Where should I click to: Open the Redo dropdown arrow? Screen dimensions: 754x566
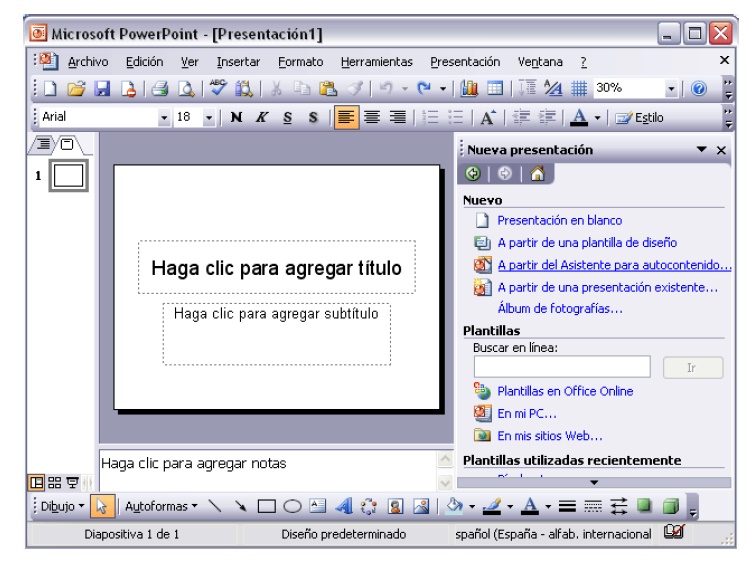tap(443, 89)
